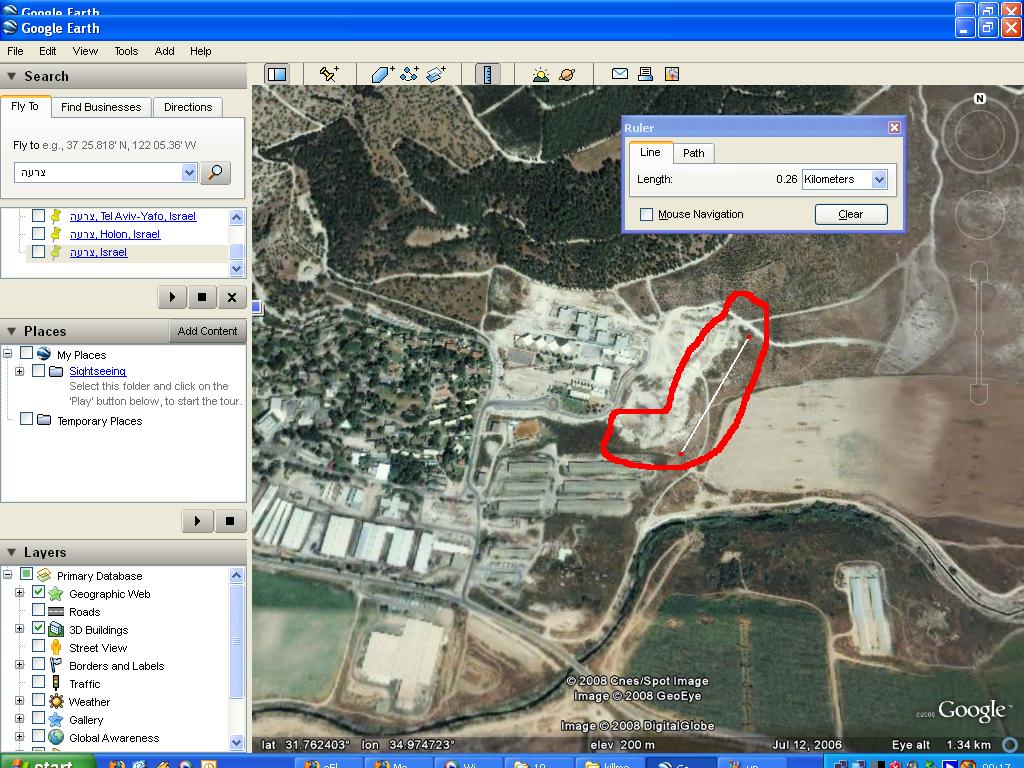Screen dimensions: 1024x768
Task: Click the Street View pegman icon
Action: 56,647
